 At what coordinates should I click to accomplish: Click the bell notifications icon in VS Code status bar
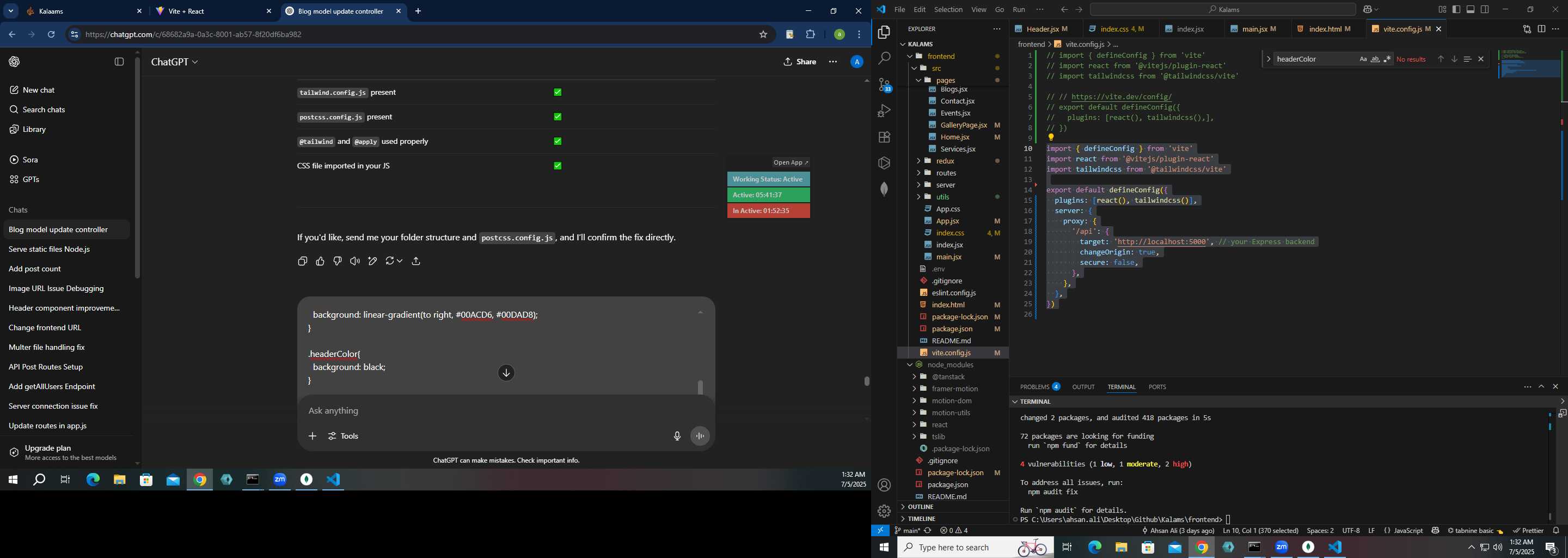(1556, 531)
